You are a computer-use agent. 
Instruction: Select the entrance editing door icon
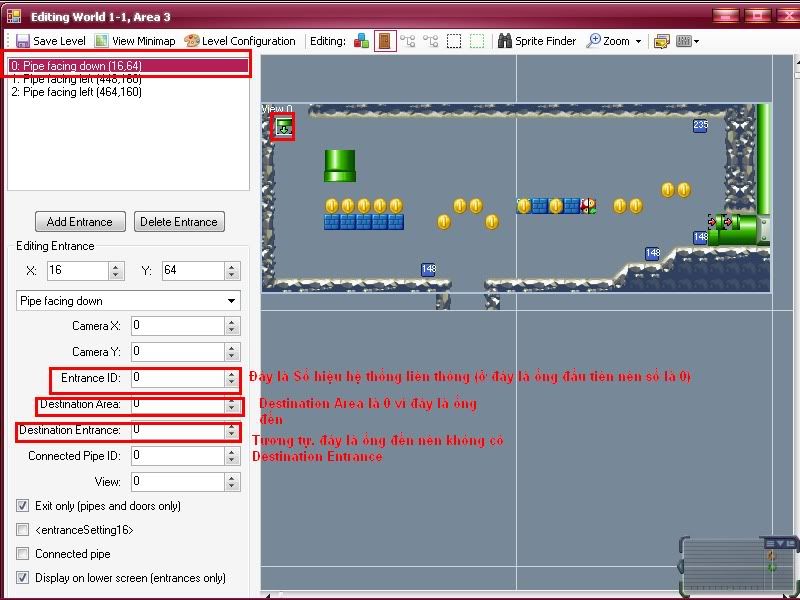tap(385, 41)
